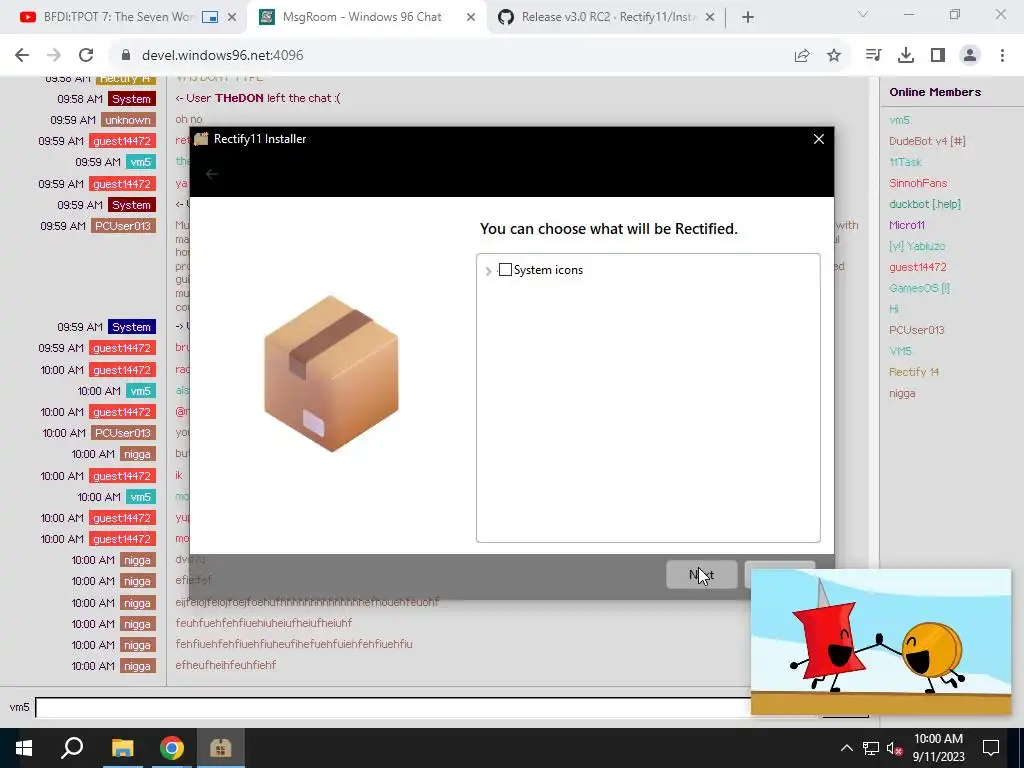Bookmark this page with the star
Viewport: 1024px width, 768px height.
pos(834,56)
